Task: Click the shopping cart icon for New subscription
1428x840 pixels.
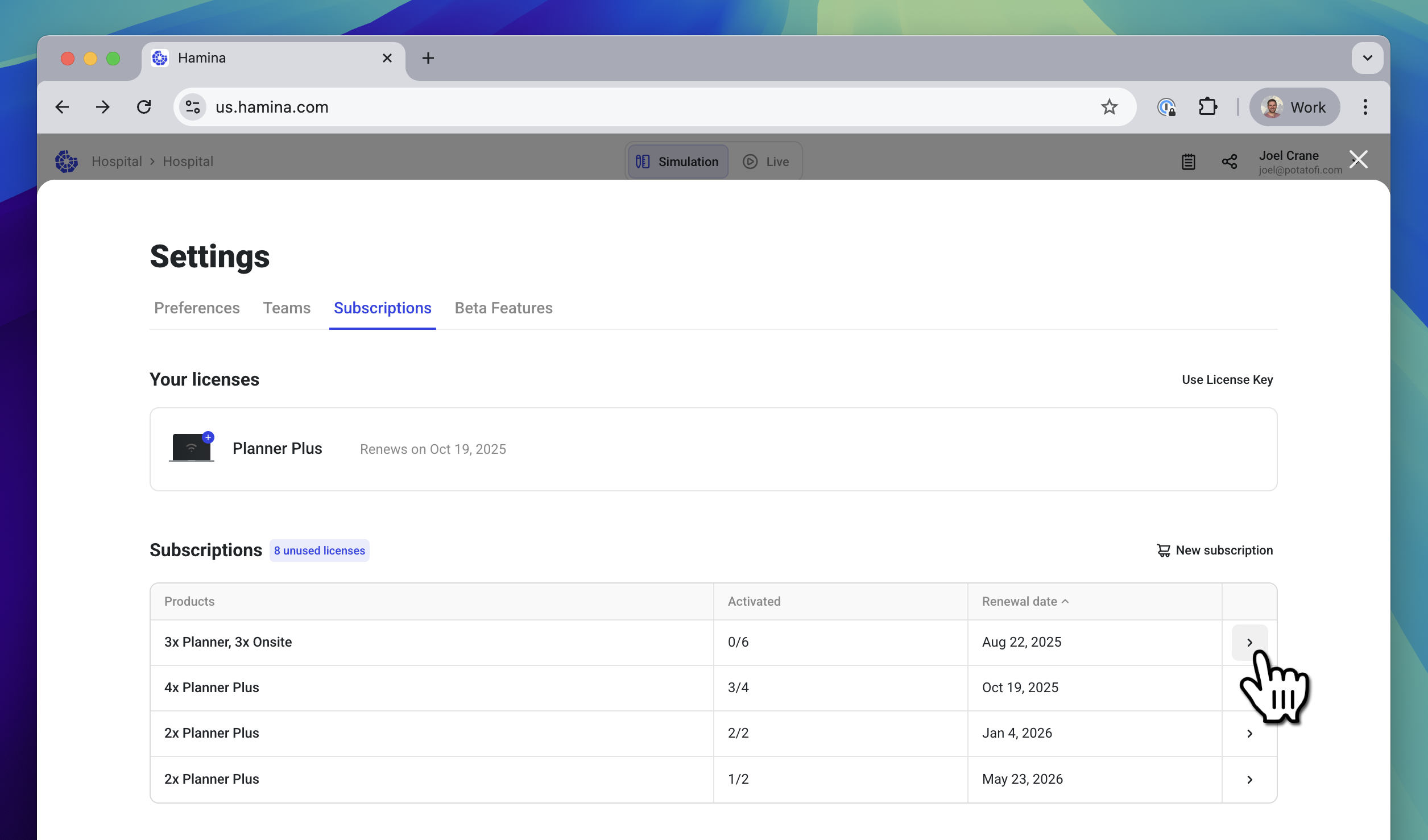Action: tap(1164, 551)
